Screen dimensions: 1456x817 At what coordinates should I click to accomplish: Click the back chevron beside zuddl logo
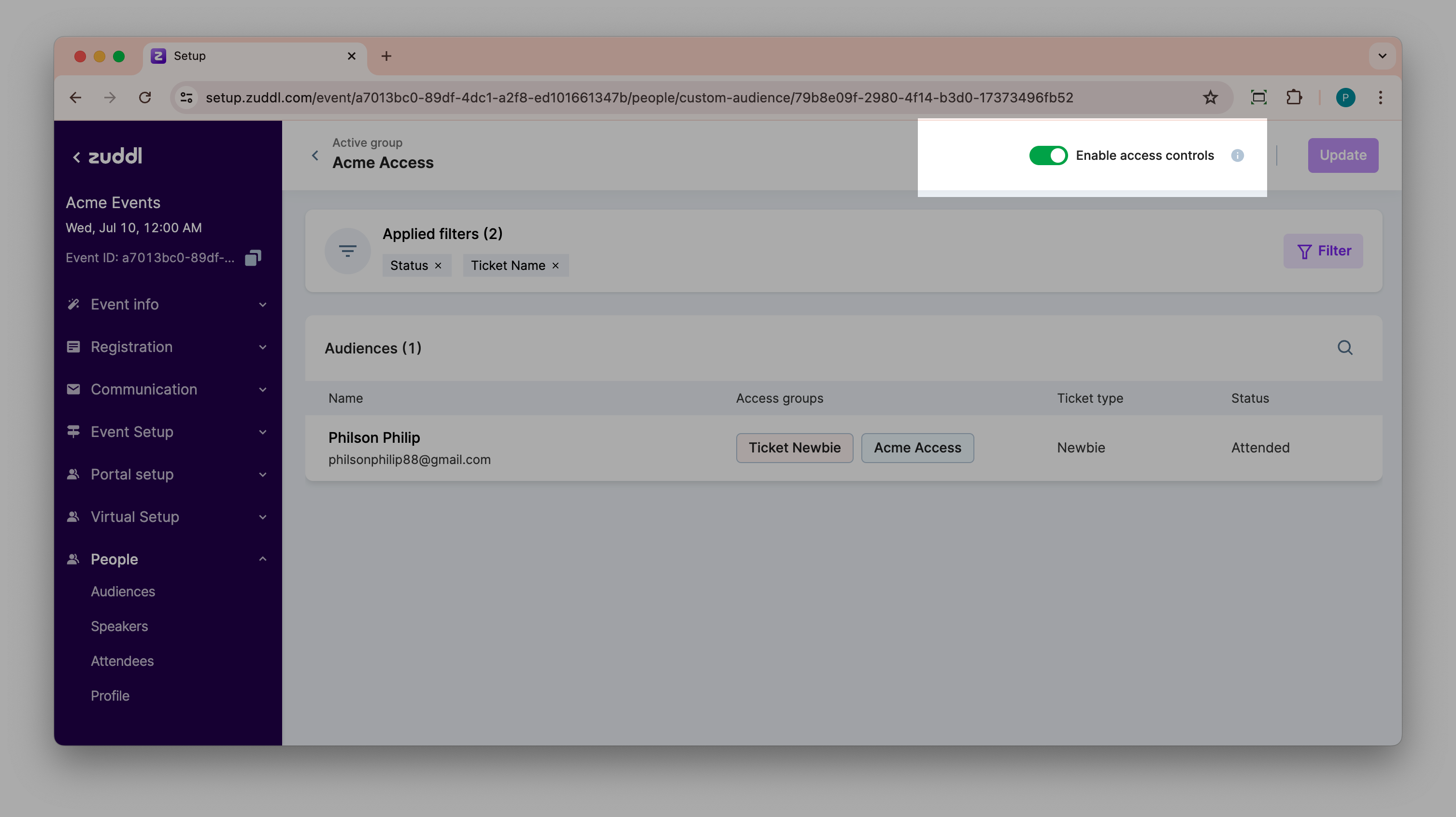pos(77,157)
